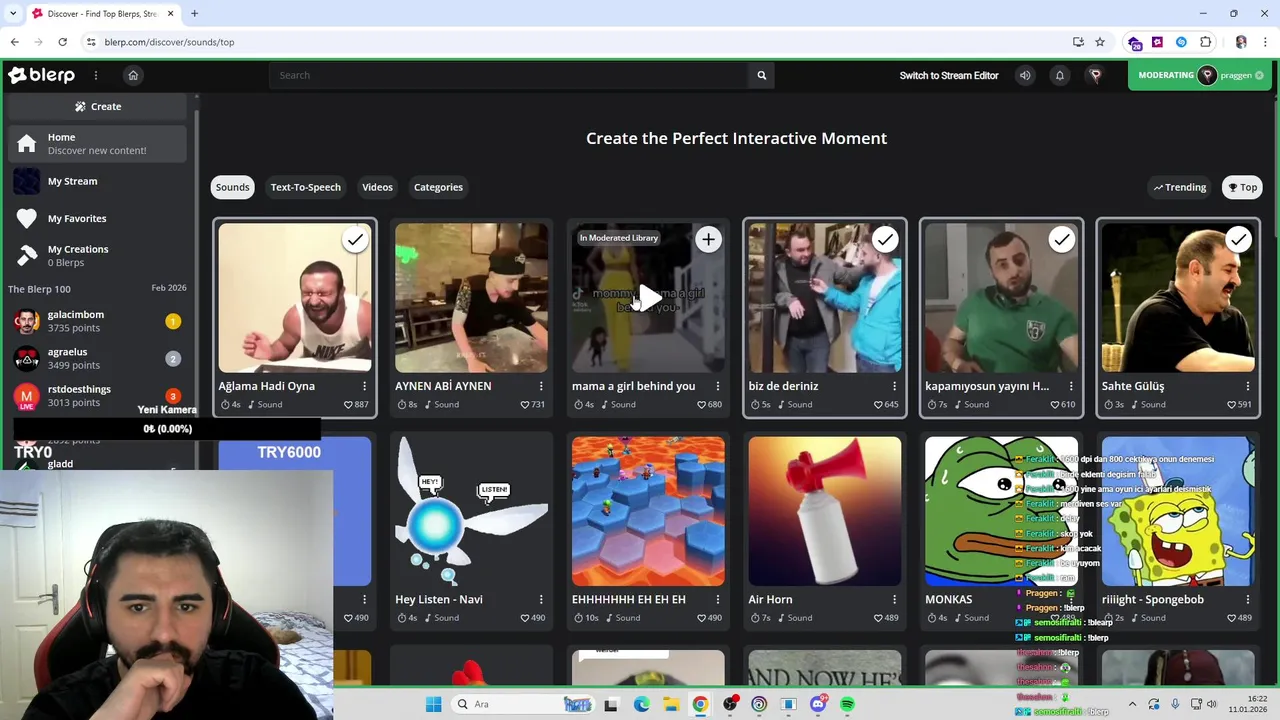Reload the page in Chrome
Viewport: 1280px width, 720px height.
pos(62,42)
